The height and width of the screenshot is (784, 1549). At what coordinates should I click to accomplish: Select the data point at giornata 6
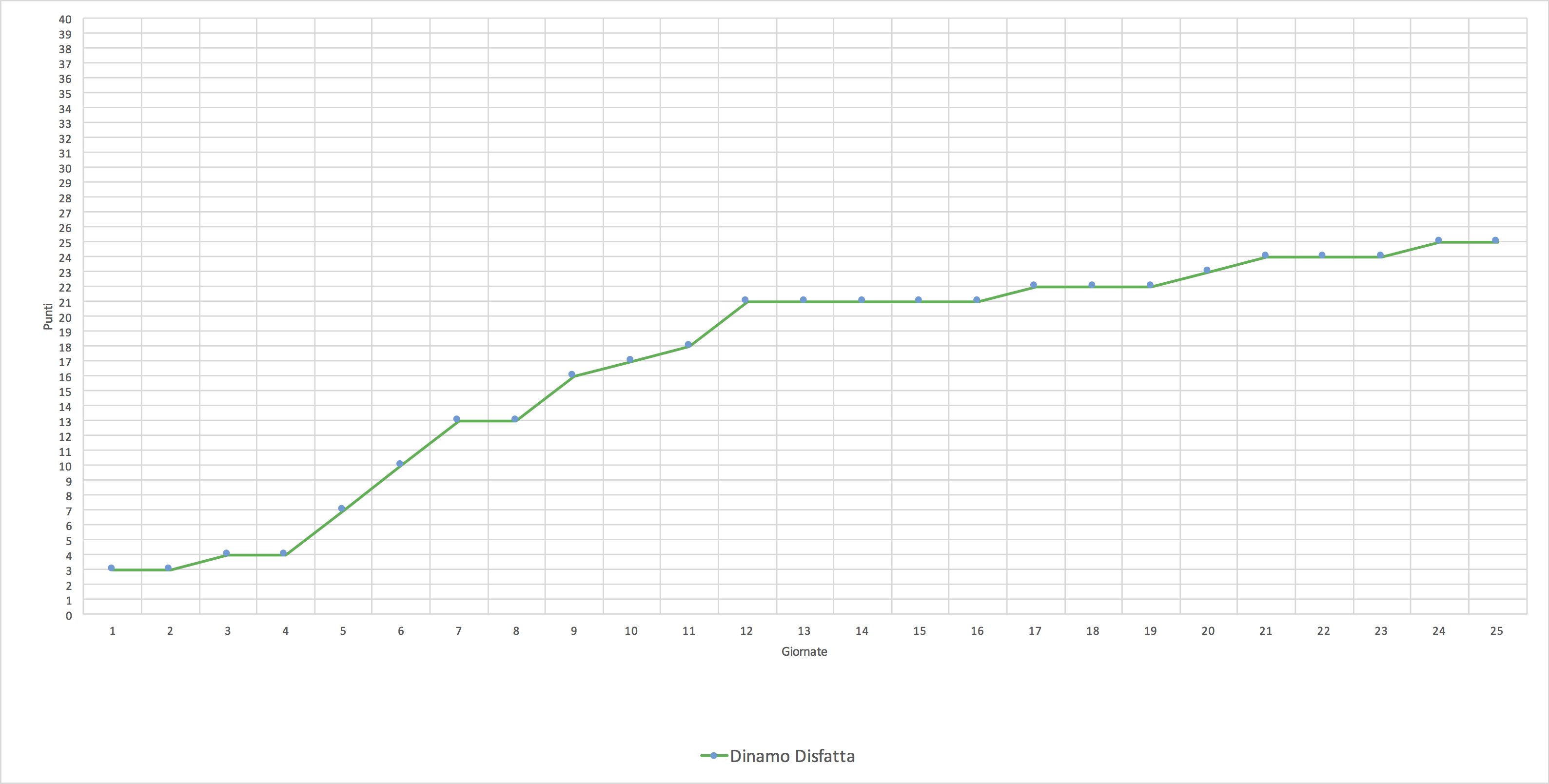399,464
